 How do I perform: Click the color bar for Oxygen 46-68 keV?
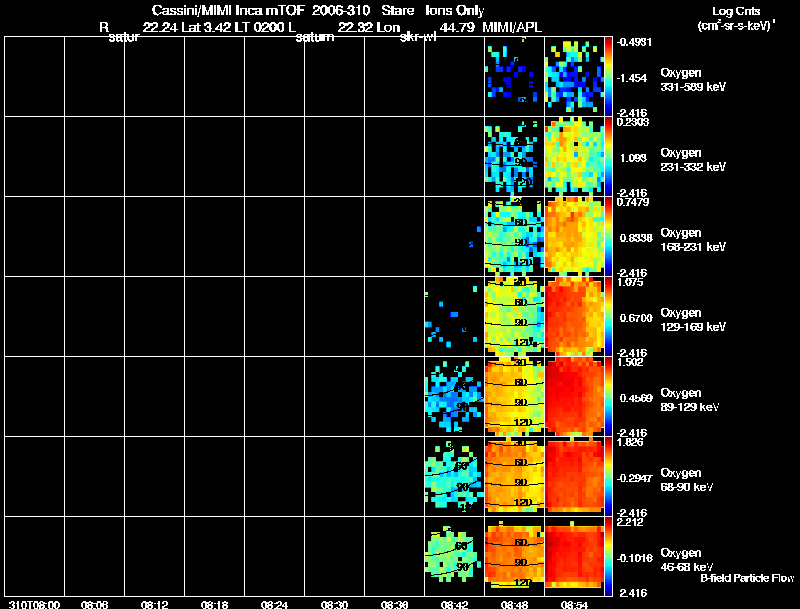tap(609, 557)
